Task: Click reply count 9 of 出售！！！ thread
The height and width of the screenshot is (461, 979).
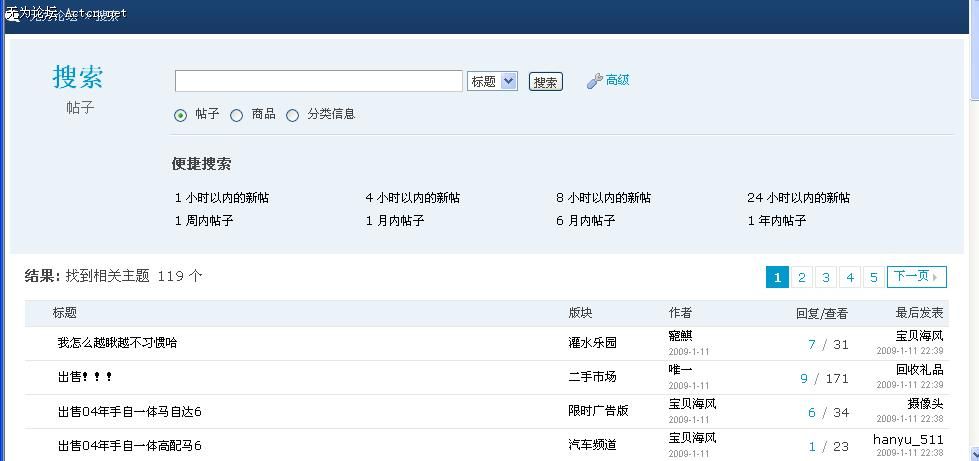Action: point(804,378)
